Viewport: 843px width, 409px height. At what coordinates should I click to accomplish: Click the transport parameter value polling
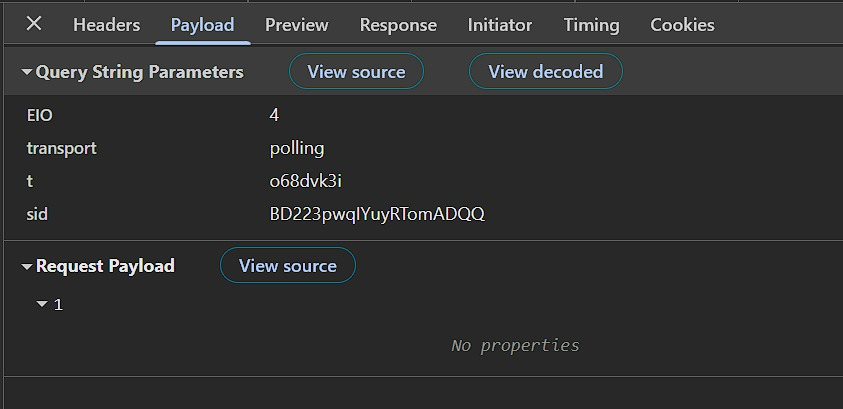(x=297, y=148)
